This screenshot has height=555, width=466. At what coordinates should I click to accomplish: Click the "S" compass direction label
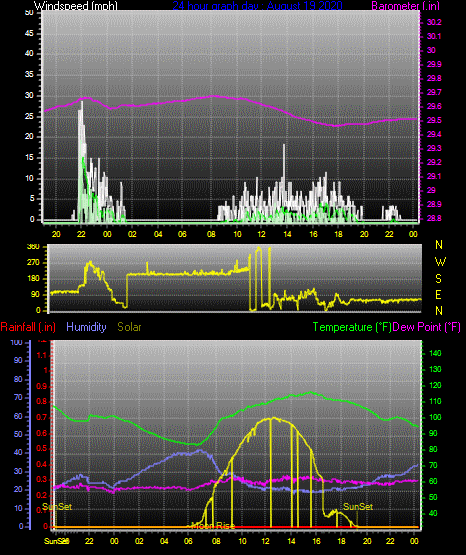pyautogui.click(x=438, y=279)
